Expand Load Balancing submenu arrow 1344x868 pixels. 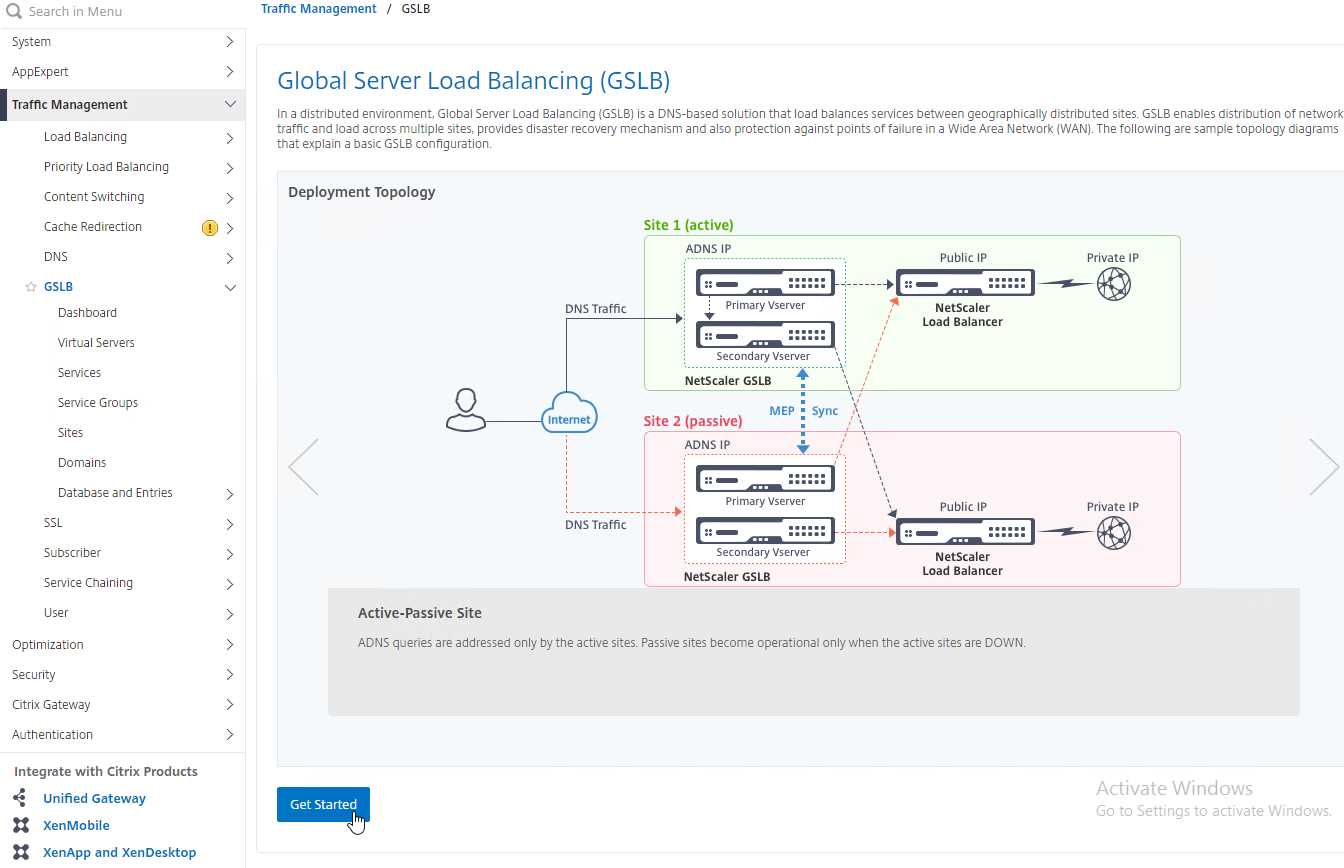[230, 138]
